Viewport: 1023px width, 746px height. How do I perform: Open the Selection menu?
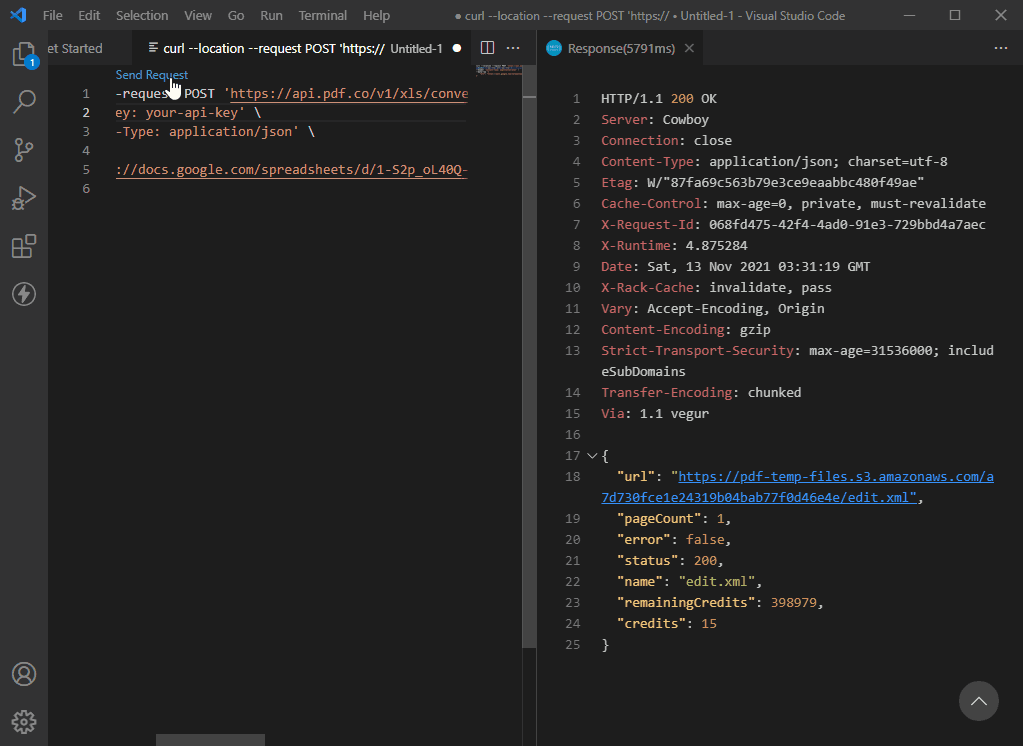pos(142,16)
